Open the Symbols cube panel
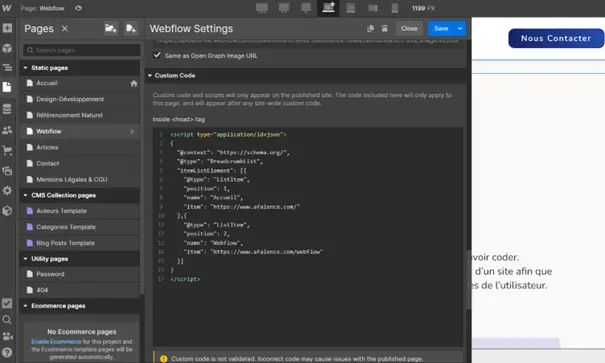Viewport: 605px width, 363px height. [x=7, y=48]
